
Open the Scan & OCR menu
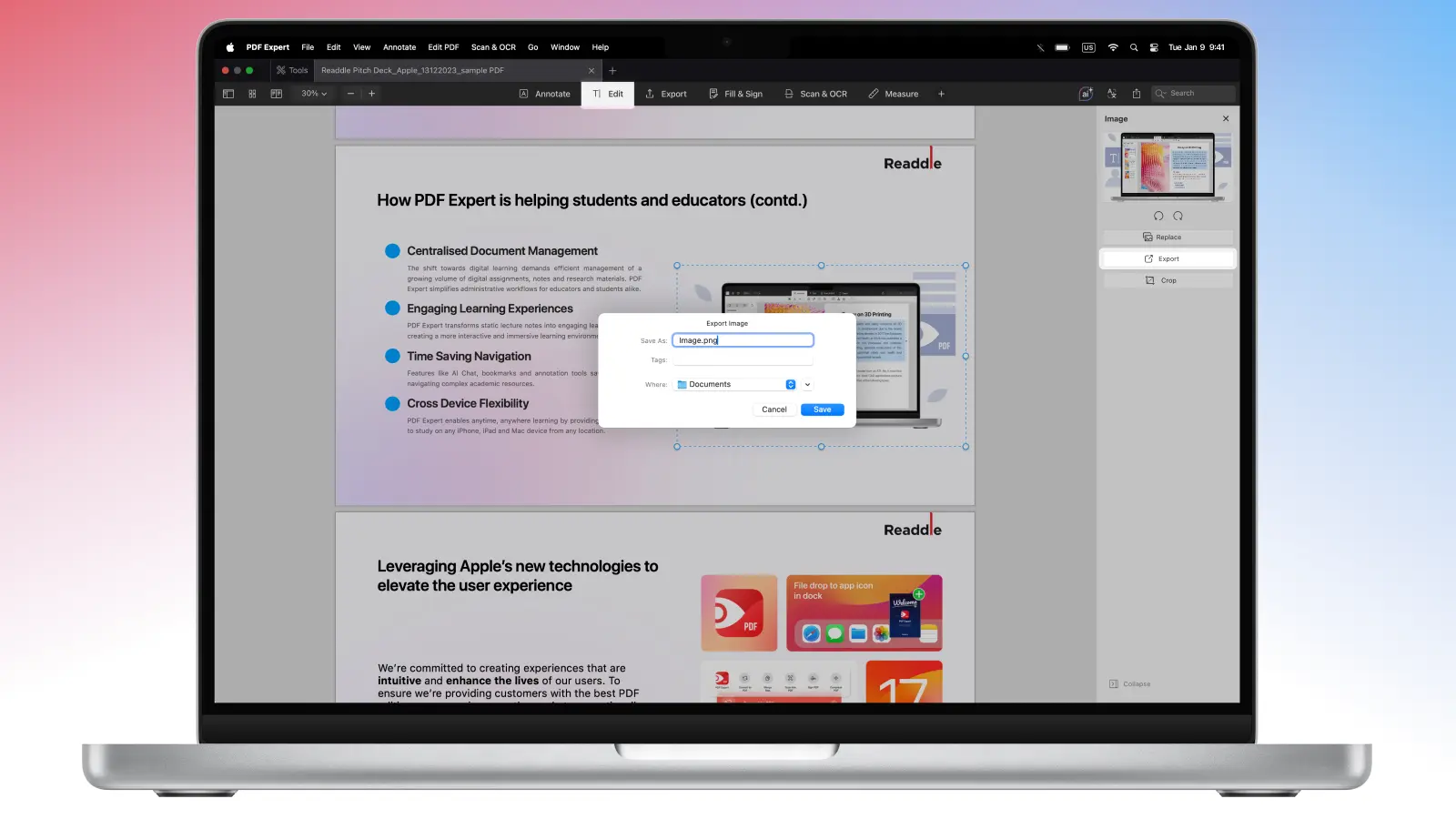coord(493,47)
